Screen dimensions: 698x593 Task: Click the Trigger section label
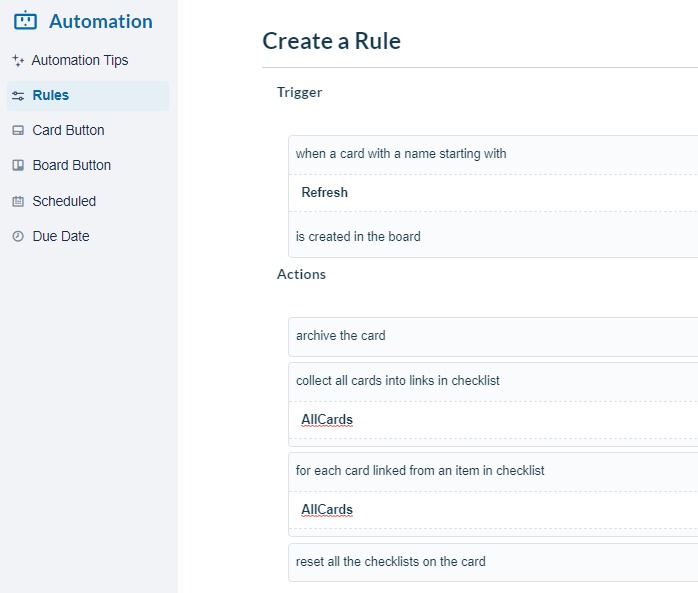[300, 92]
